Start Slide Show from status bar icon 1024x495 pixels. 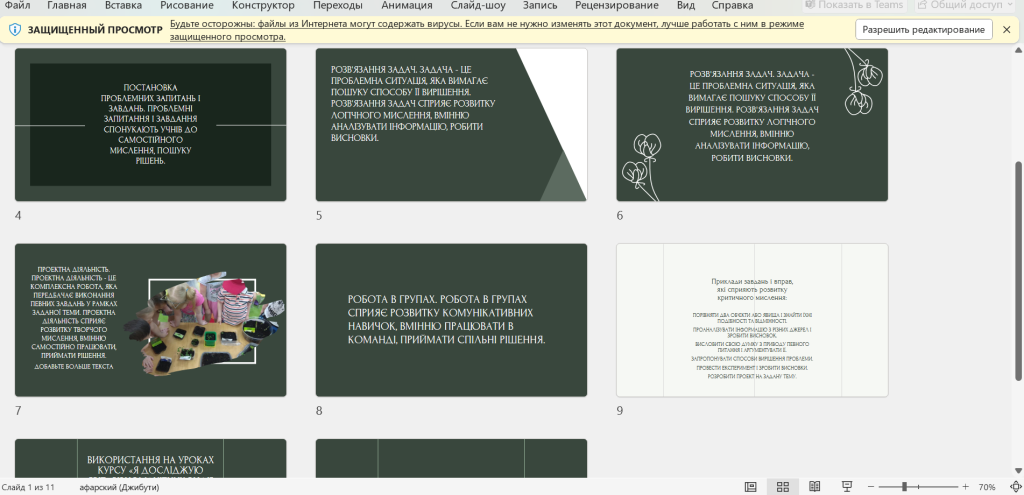coord(847,487)
